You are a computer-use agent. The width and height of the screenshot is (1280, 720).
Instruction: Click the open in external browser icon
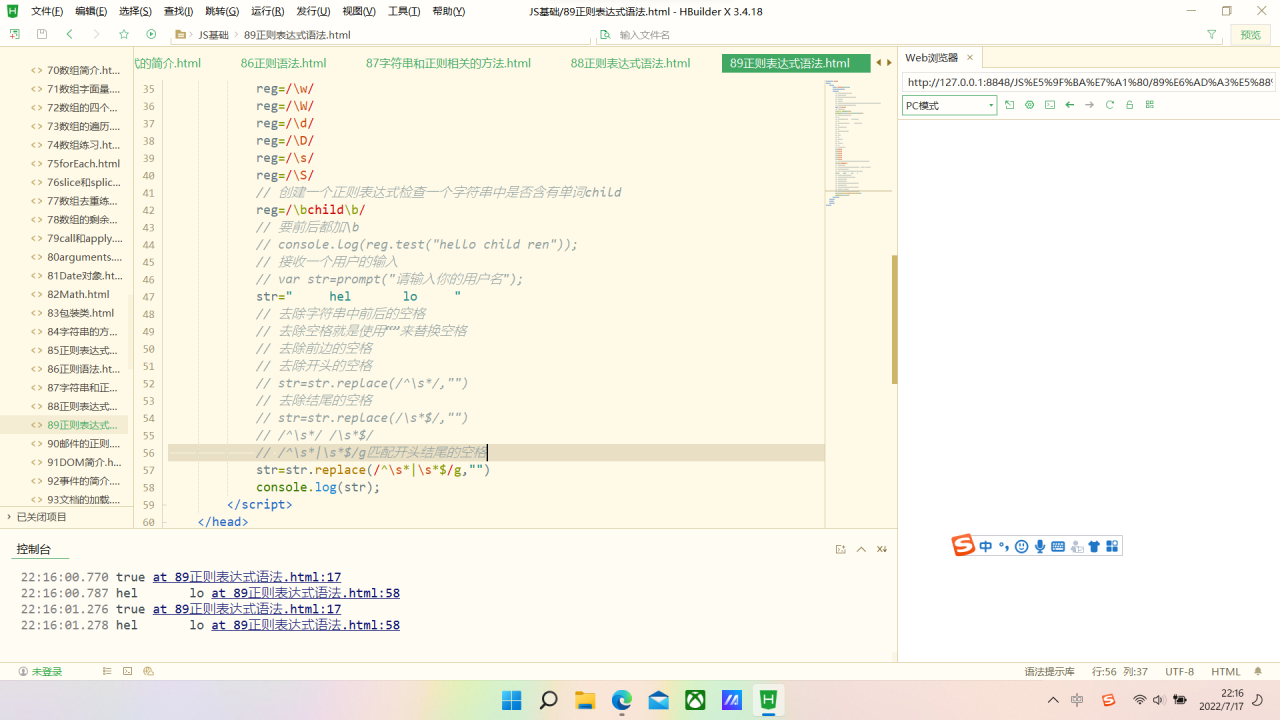pyautogui.click(x=1010, y=105)
